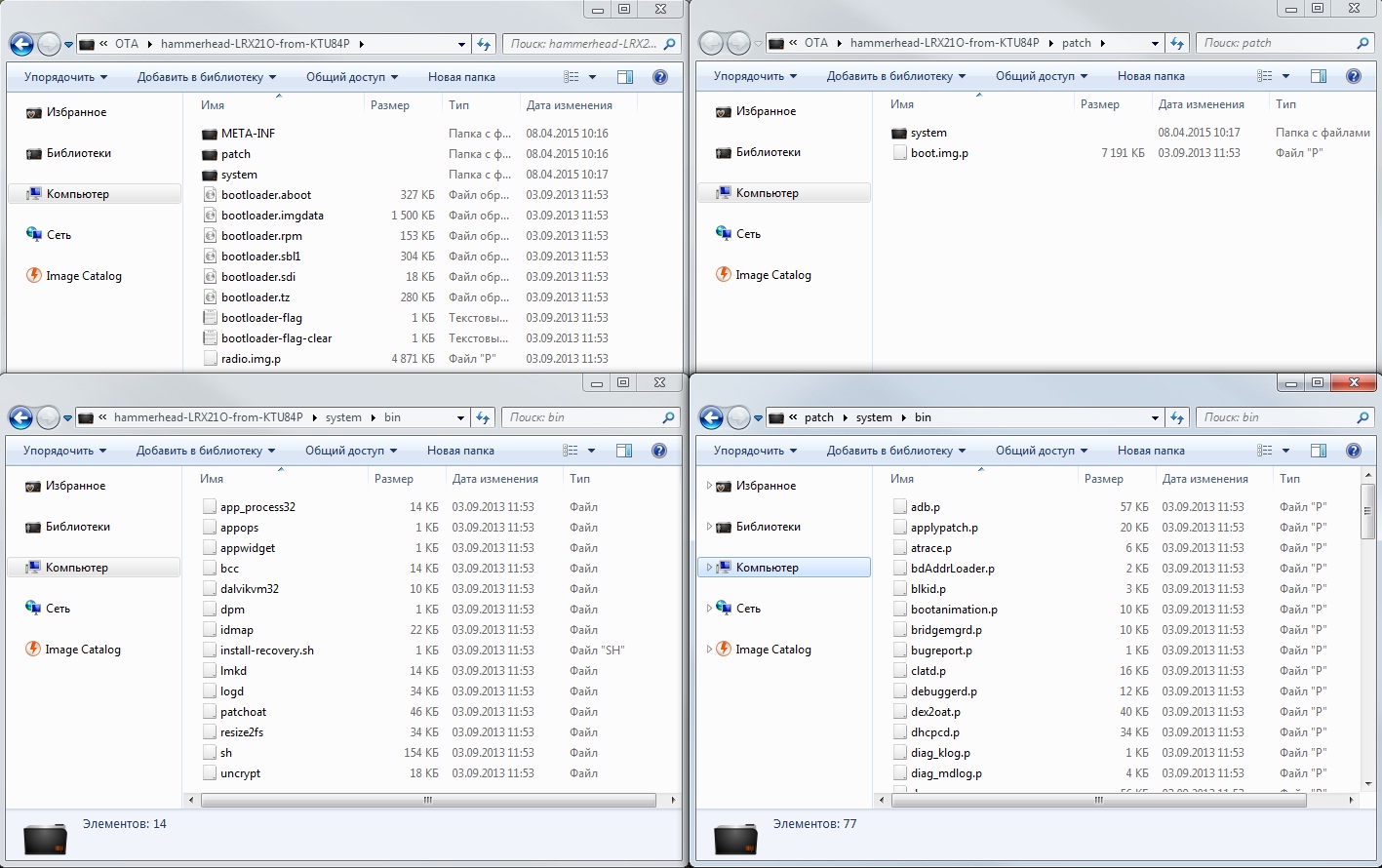Open the META-INF folder icon

210,134
